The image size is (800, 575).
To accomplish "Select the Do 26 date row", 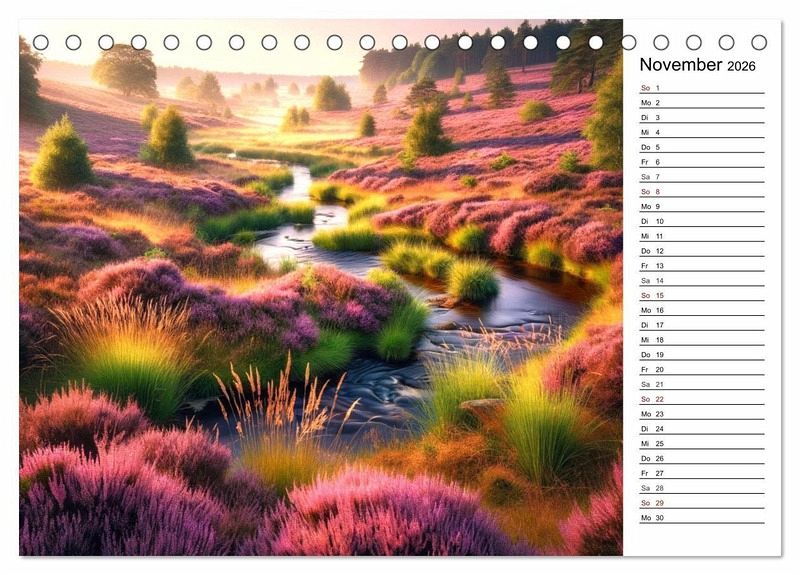I will click(x=701, y=458).
